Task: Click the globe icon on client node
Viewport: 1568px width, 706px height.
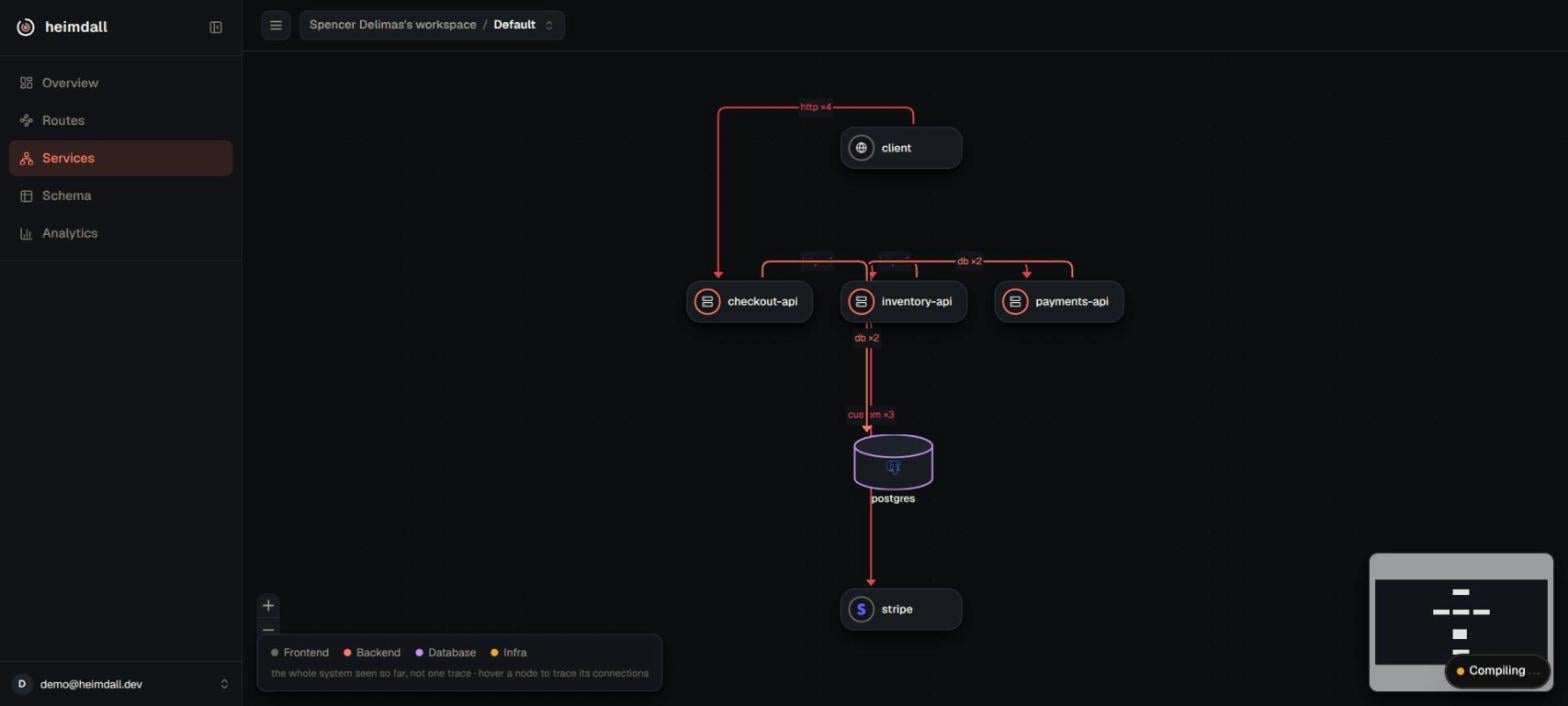Action: (862, 148)
